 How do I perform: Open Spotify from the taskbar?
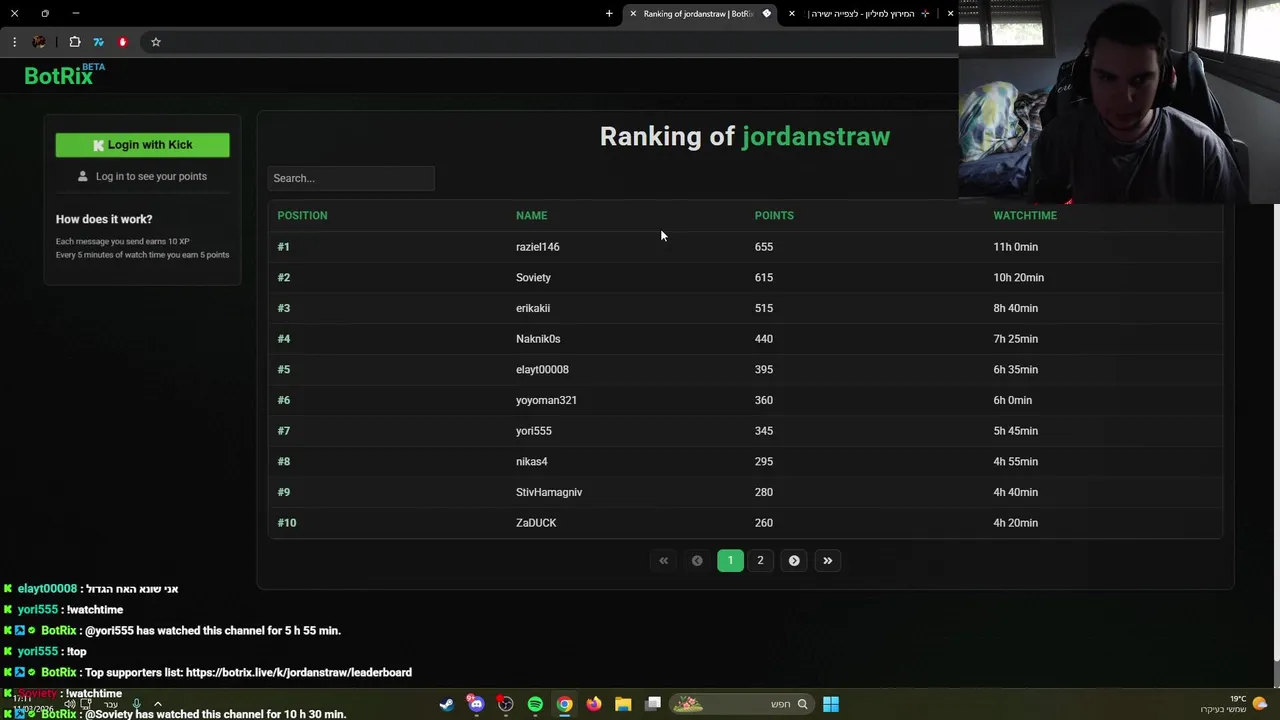coord(535,704)
